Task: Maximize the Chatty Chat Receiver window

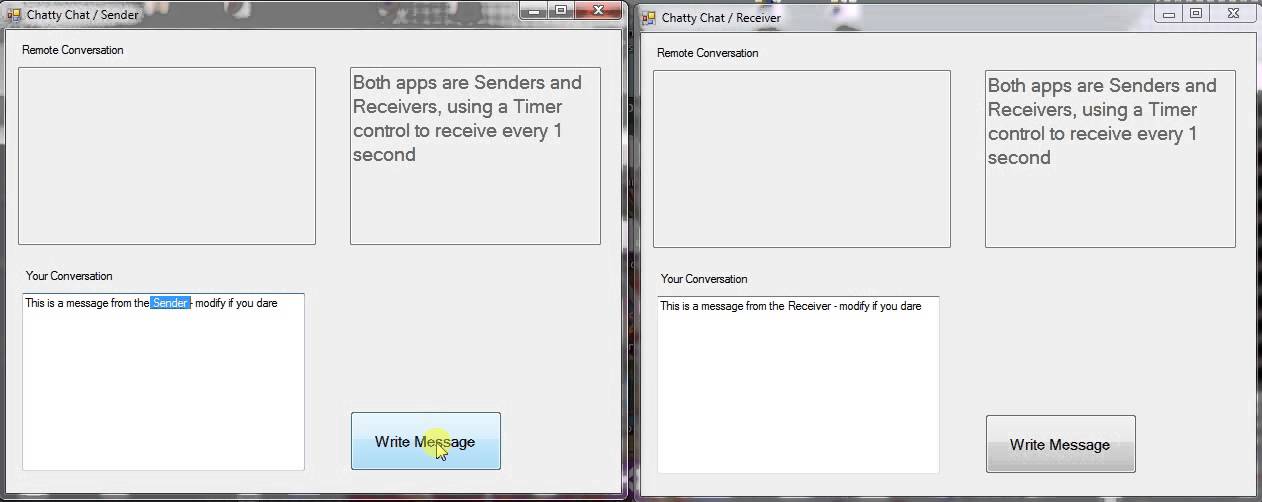Action: click(1195, 14)
